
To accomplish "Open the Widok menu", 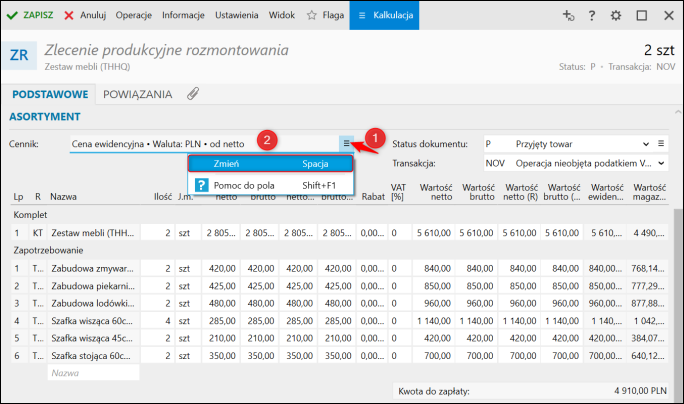I will point(282,15).
